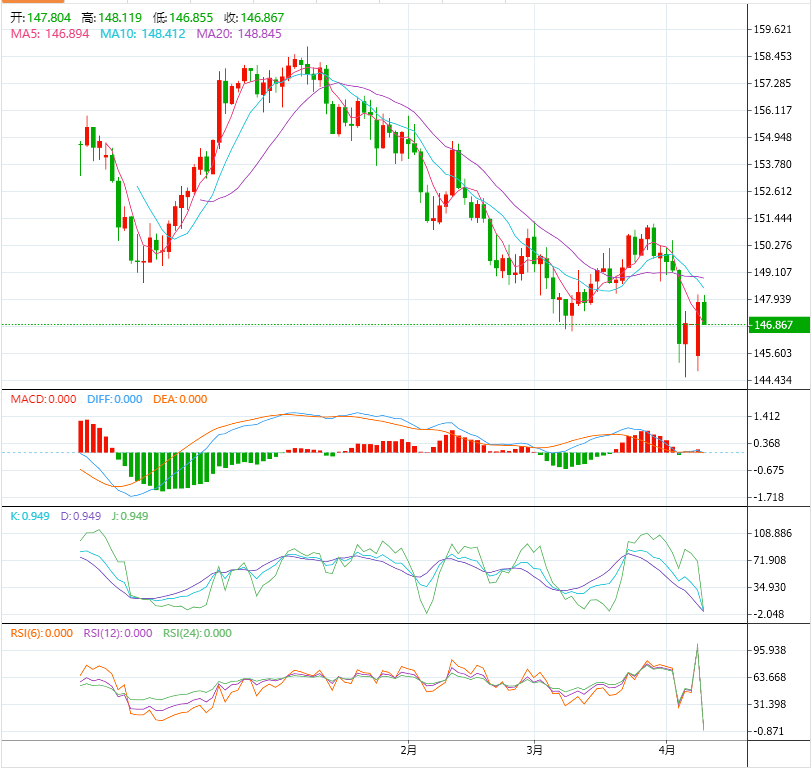This screenshot has height=770, width=811.
Task: Click the K: 0.949 indicator label
Action: (30, 516)
